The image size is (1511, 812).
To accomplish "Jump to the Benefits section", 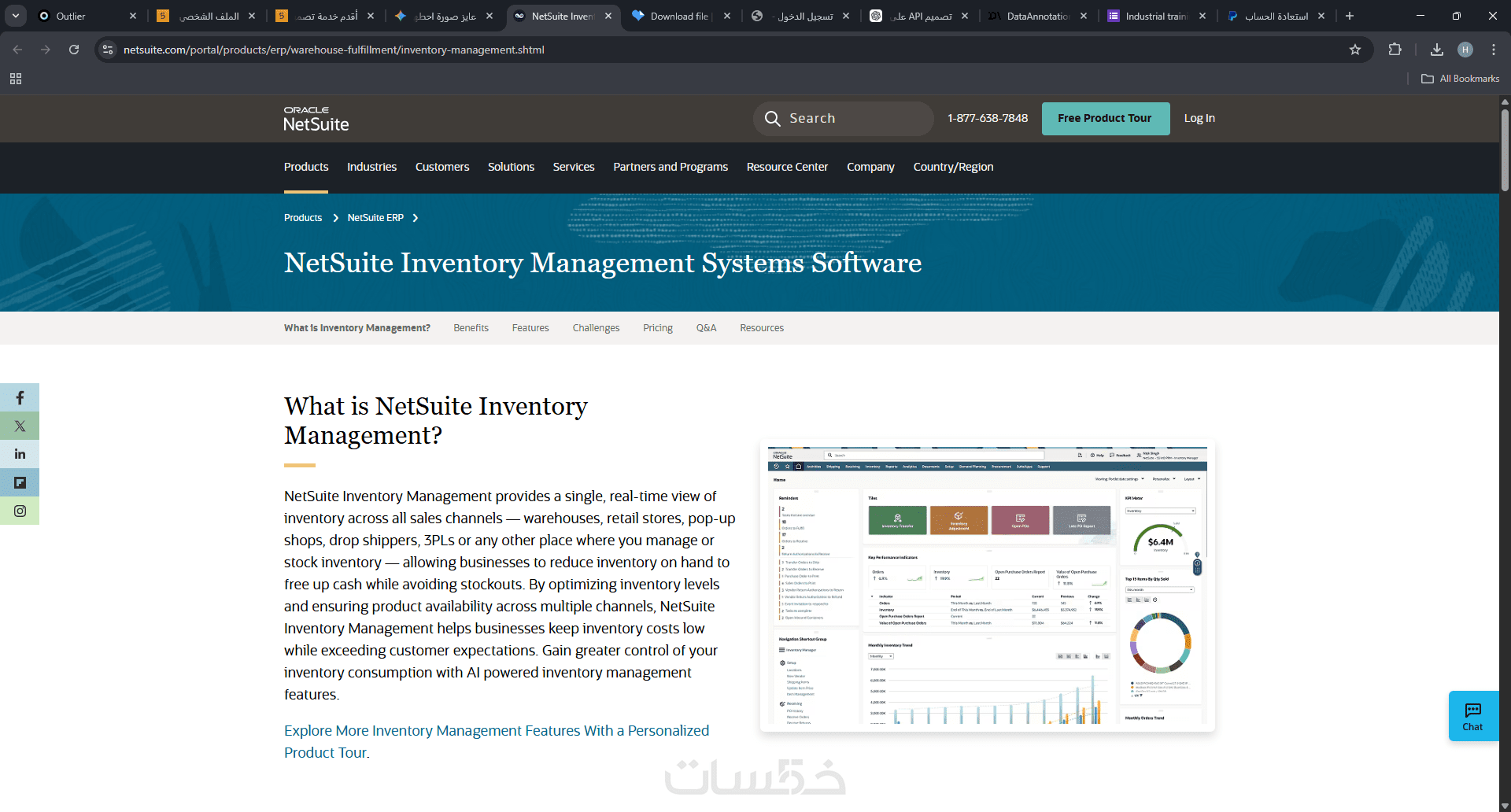I will pyautogui.click(x=471, y=328).
